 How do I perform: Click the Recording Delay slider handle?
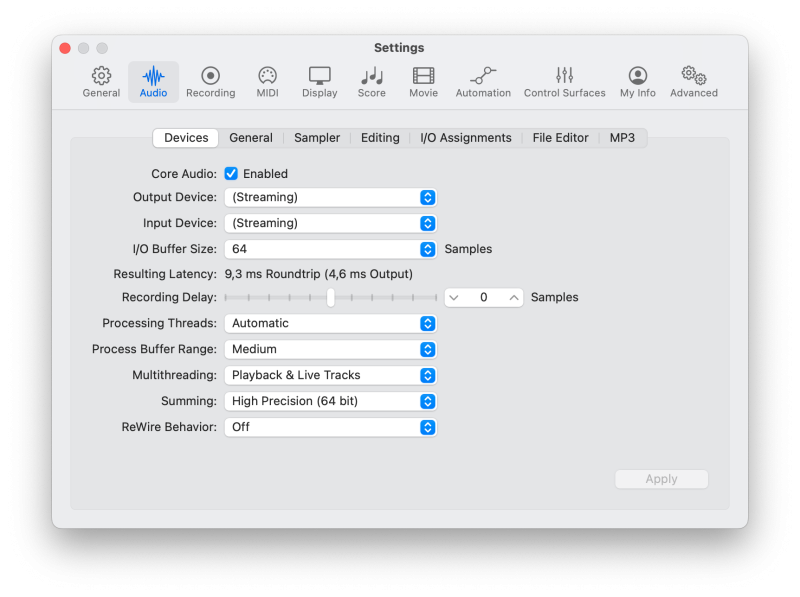[x=331, y=297]
